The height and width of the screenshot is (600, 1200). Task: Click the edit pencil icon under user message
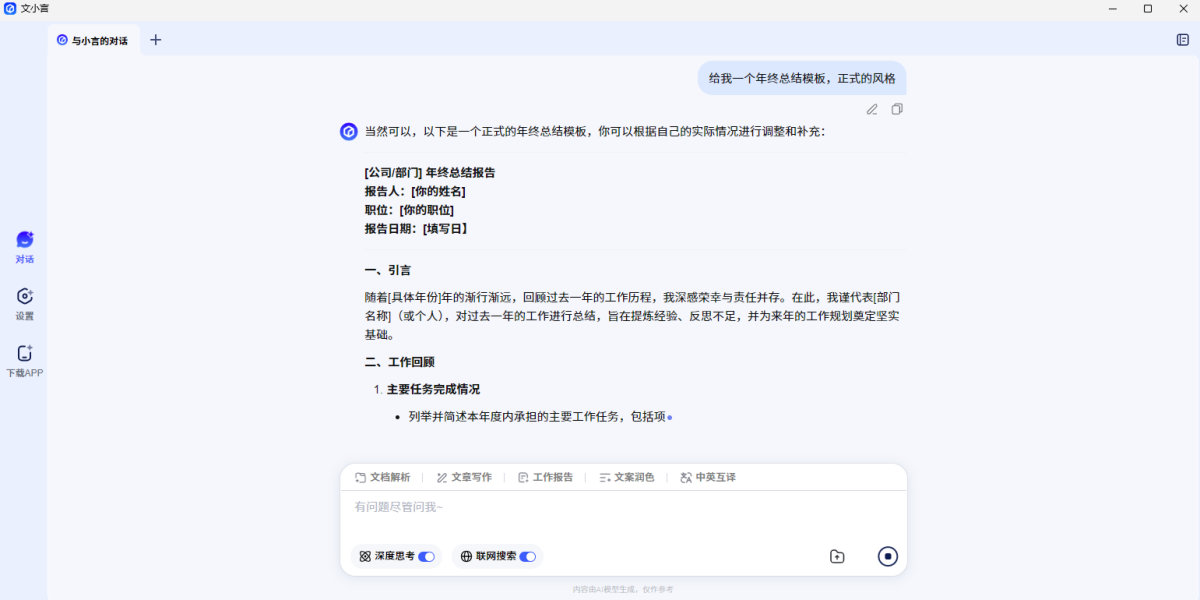872,109
